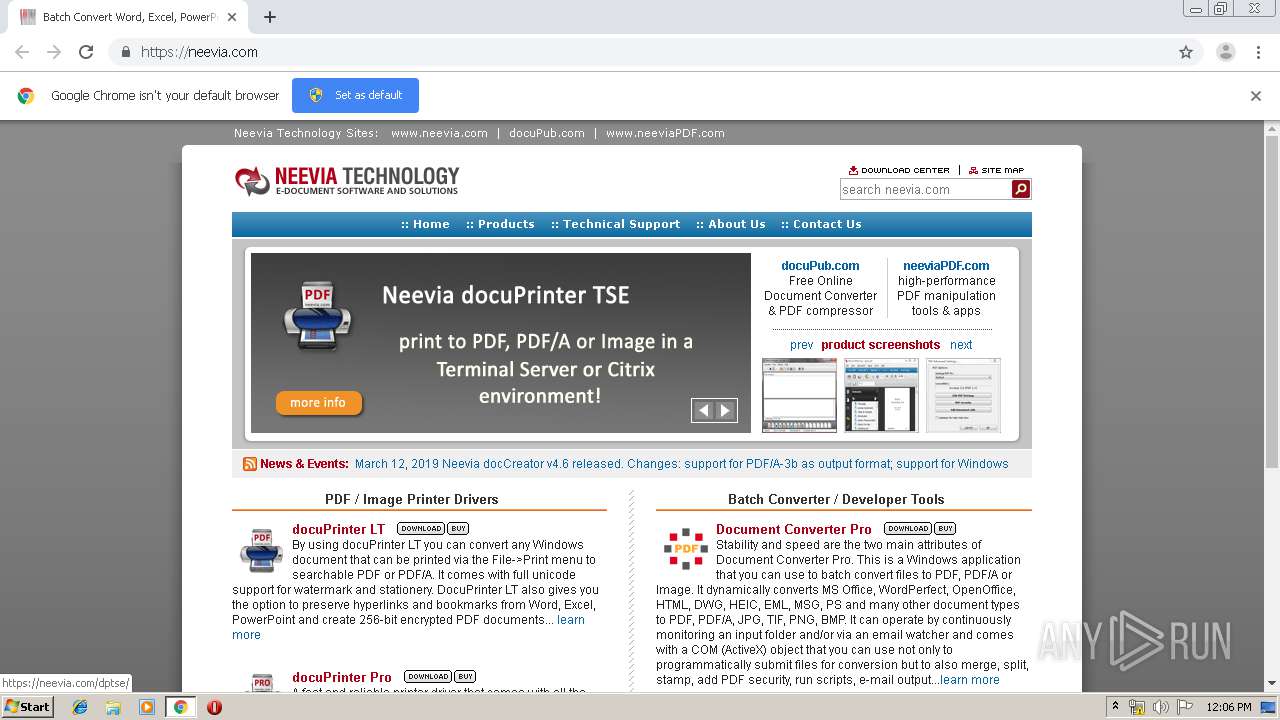Image resolution: width=1280 pixels, height=720 pixels.
Task: Click the orange more info button
Action: pos(318,403)
